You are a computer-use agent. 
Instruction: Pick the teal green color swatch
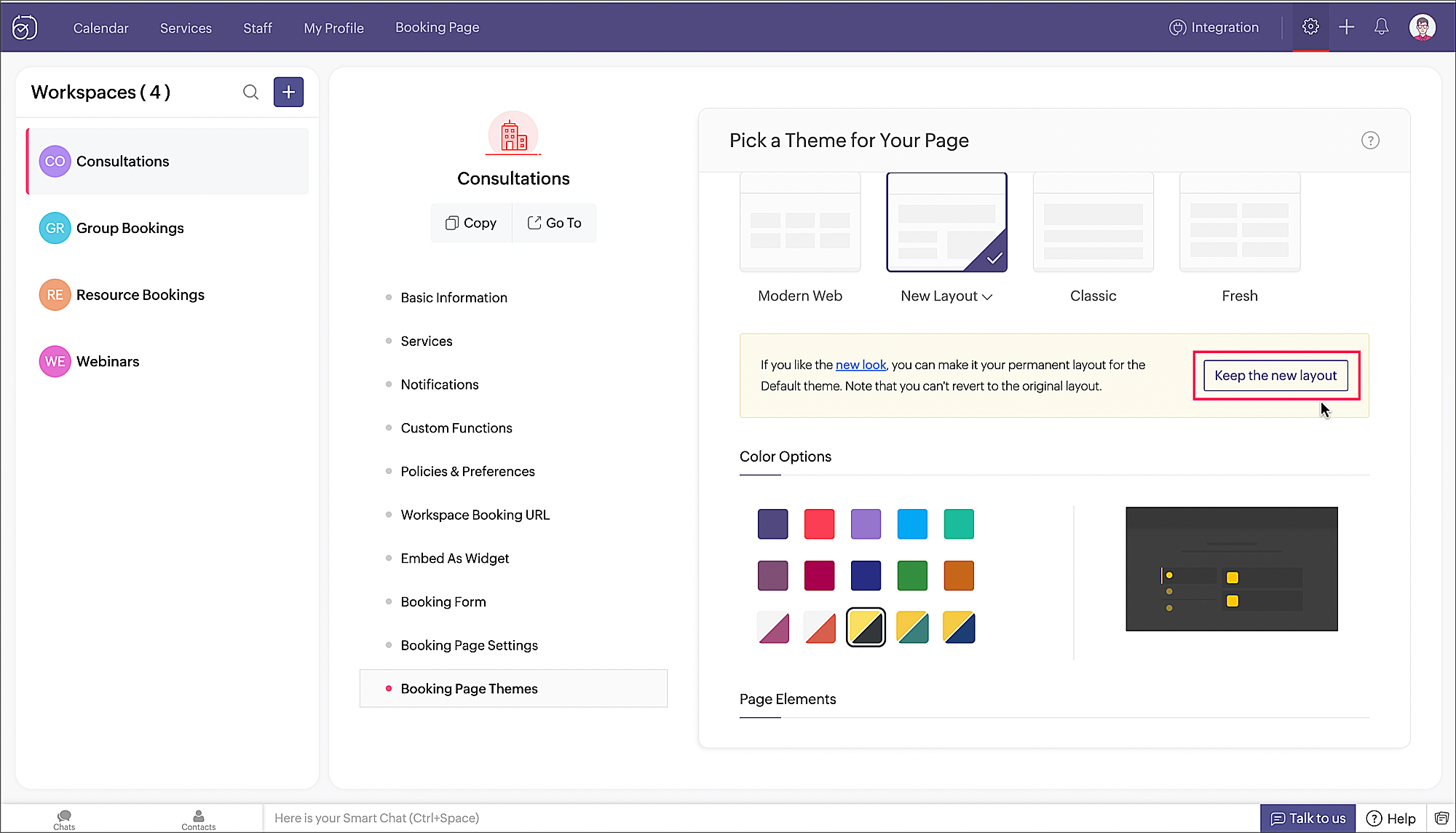pyautogui.click(x=958, y=524)
